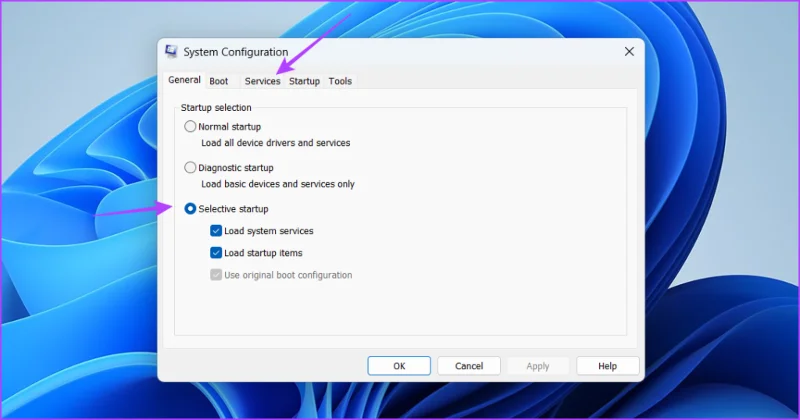This screenshot has width=800, height=420.
Task: Click the Cancel button
Action: click(x=469, y=366)
